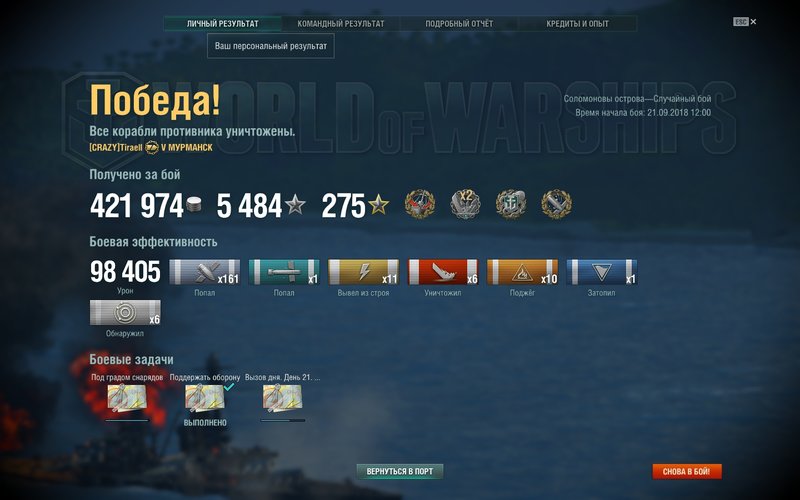
Task: Click the last achievement medal icon
Action: tap(557, 204)
